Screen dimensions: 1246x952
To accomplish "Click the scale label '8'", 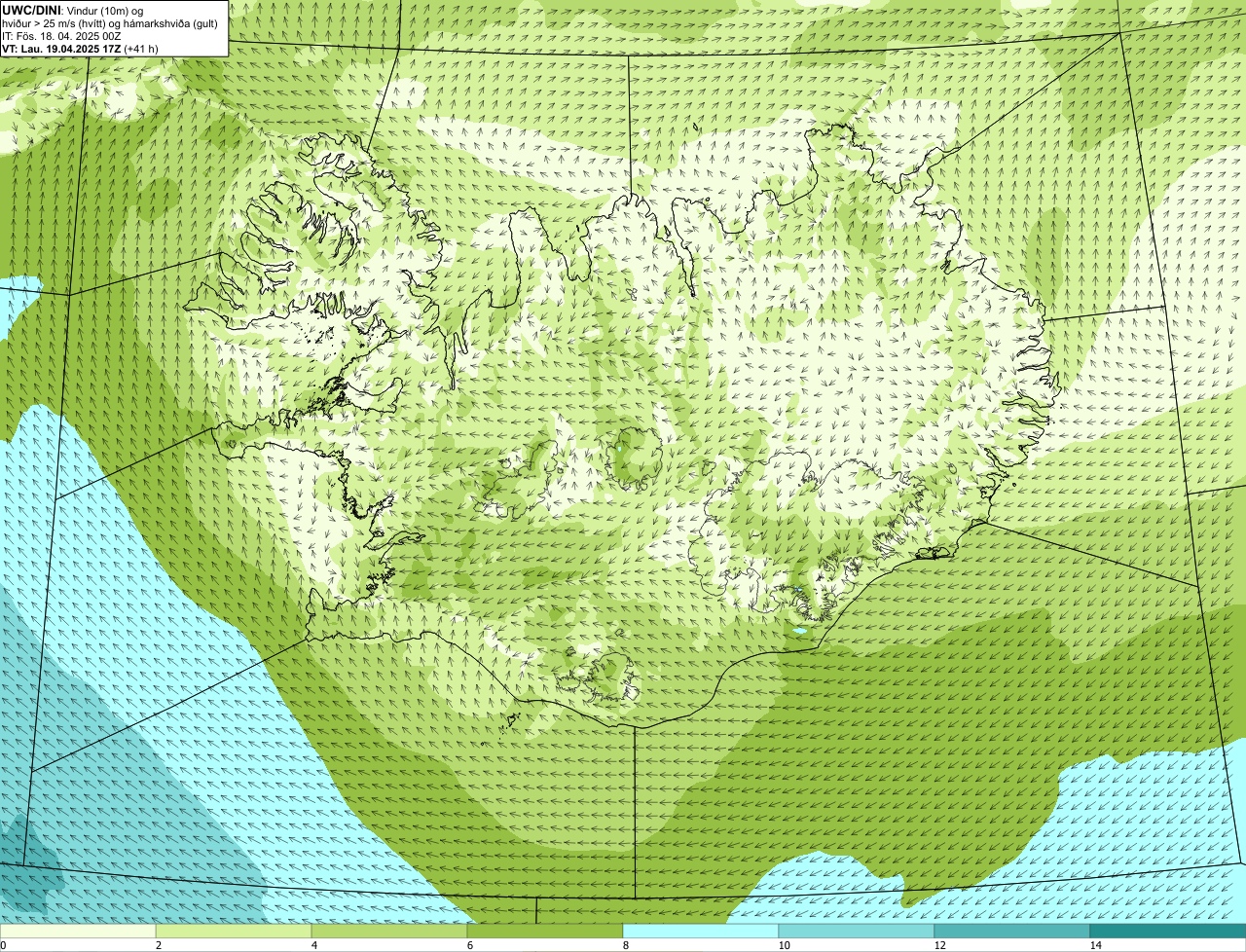I will 625,945.
